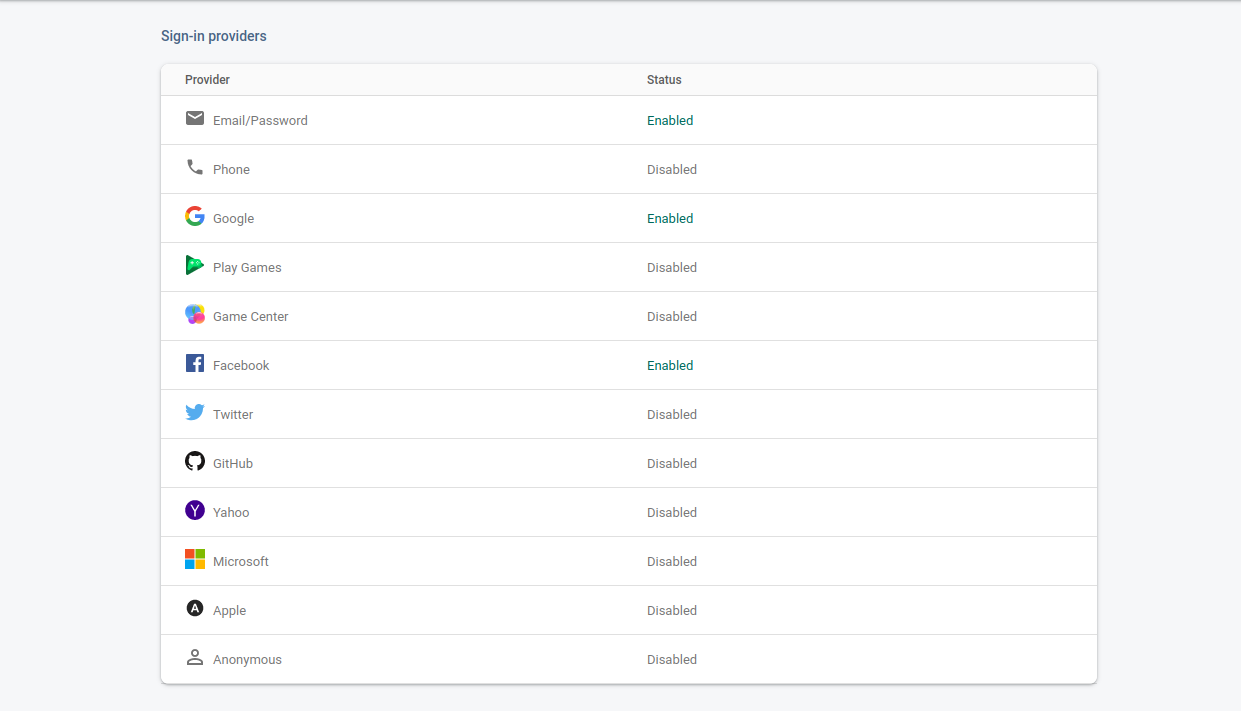Click the Phone handset icon

tap(195, 167)
